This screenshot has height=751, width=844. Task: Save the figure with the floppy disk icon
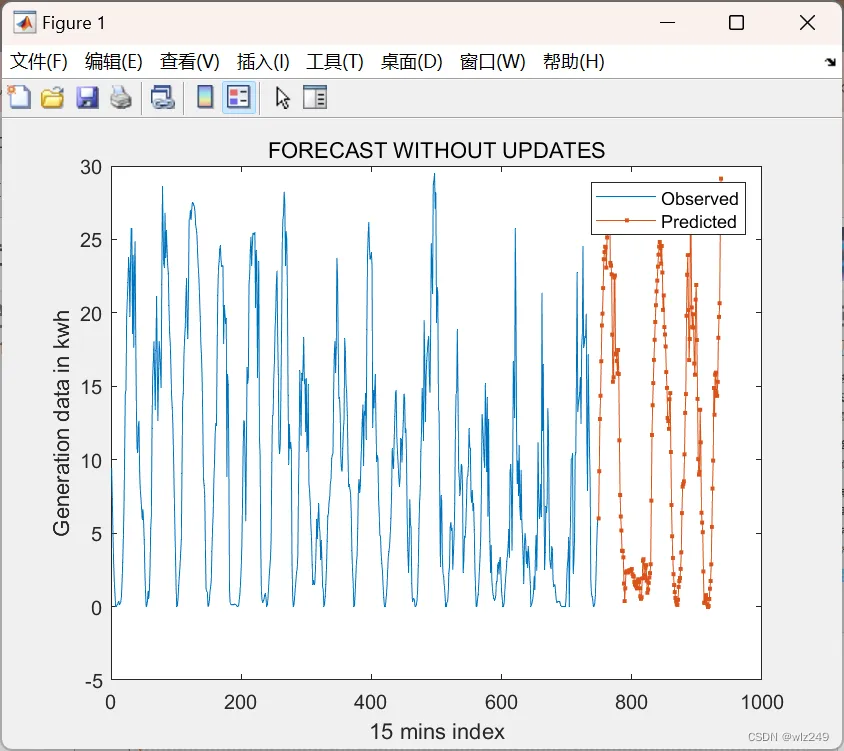point(87,97)
